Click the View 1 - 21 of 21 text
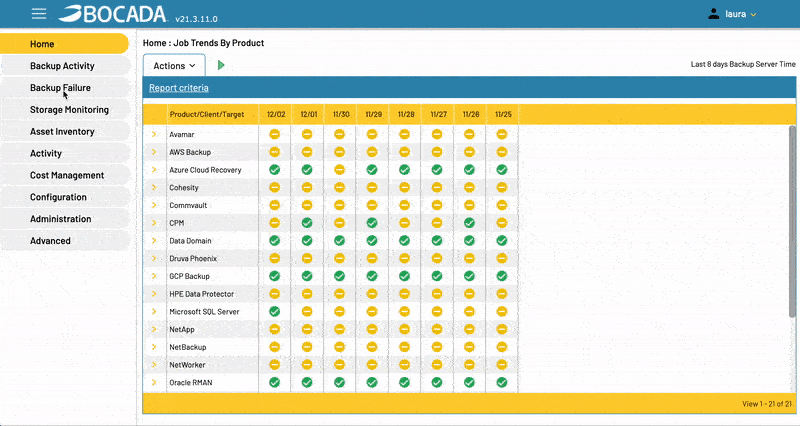800x426 pixels. pyautogui.click(x=767, y=404)
